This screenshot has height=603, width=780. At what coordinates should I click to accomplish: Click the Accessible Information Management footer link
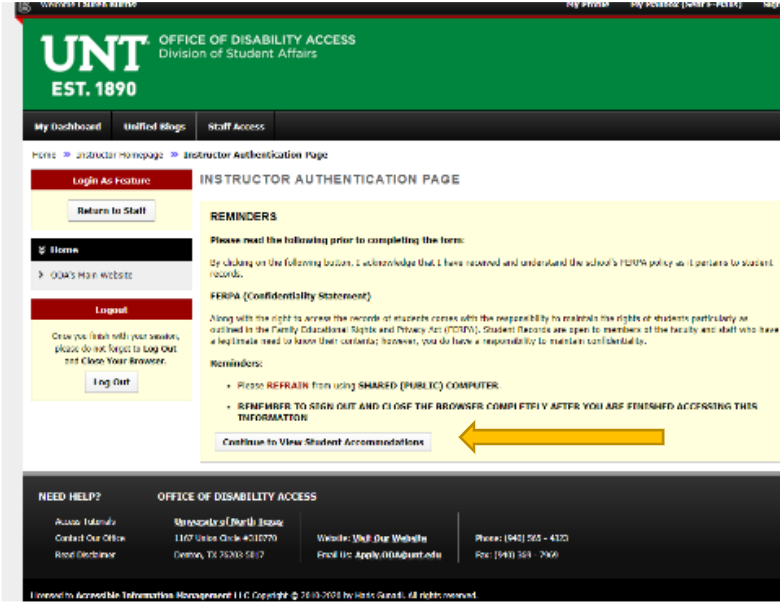[x=153, y=595]
